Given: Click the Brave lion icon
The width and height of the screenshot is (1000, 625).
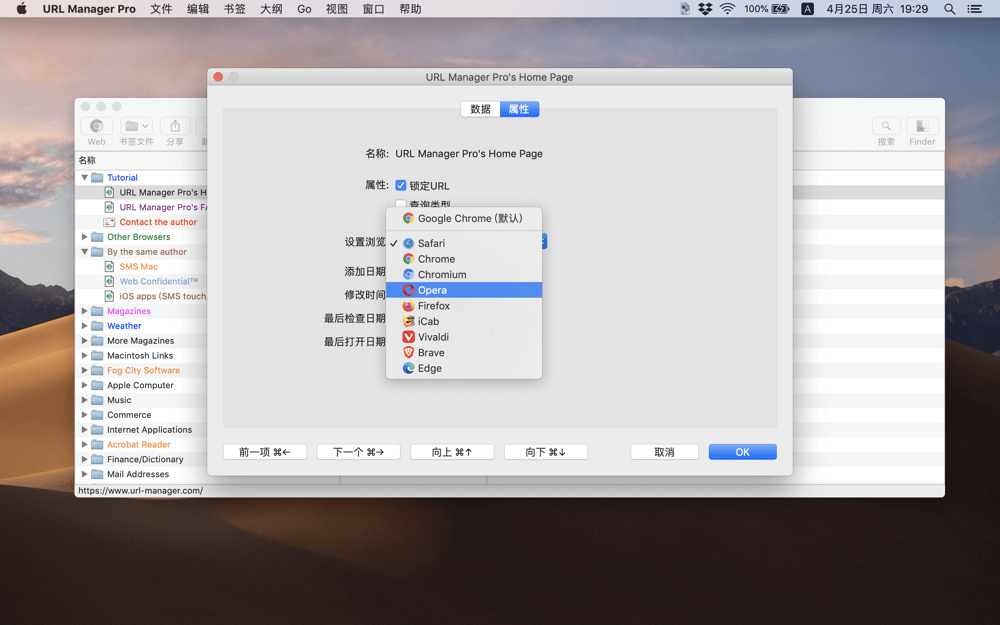Looking at the screenshot, I should coord(408,353).
